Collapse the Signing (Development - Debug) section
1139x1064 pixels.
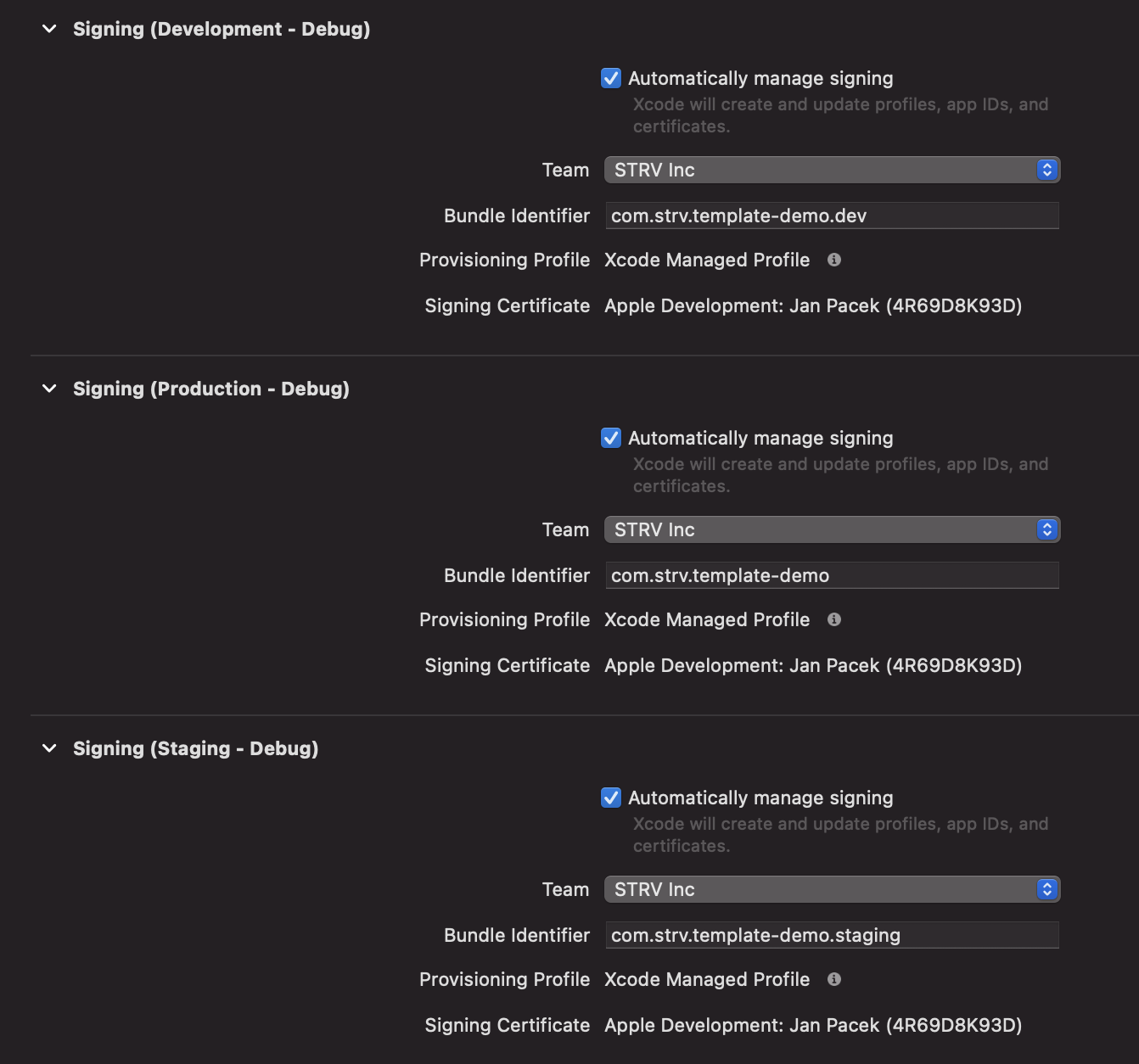[48, 28]
